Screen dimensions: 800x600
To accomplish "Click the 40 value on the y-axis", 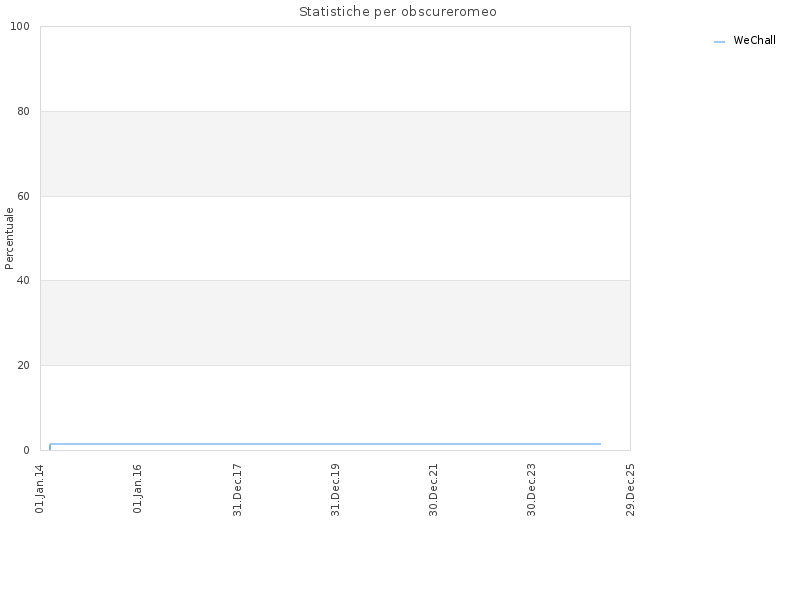I will pyautogui.click(x=23, y=281).
